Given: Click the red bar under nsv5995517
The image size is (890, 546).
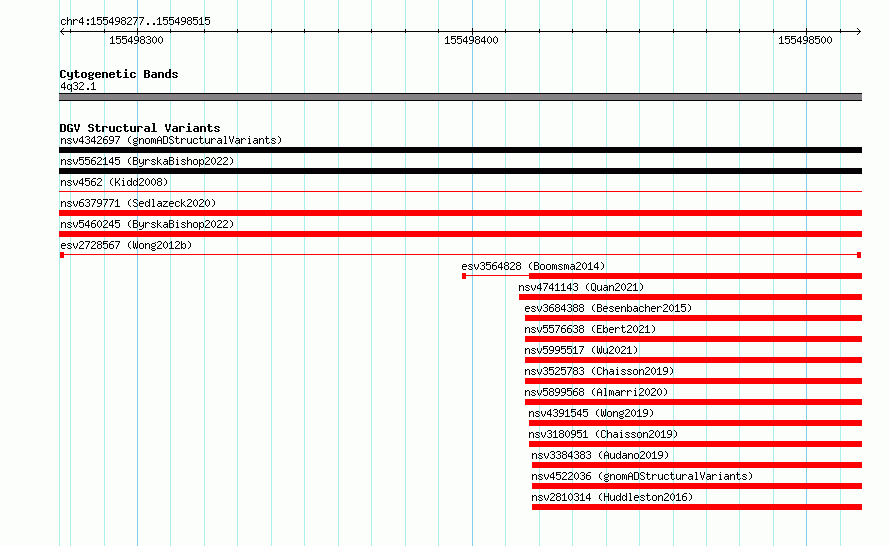Looking at the screenshot, I should click(694, 360).
